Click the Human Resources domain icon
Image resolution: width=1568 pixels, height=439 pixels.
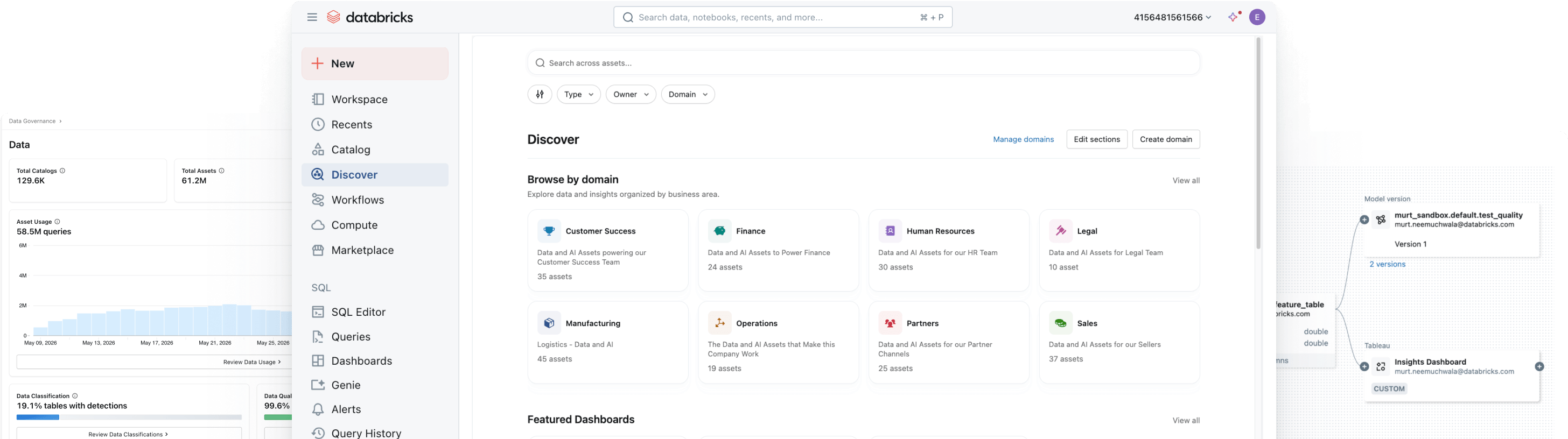point(890,231)
